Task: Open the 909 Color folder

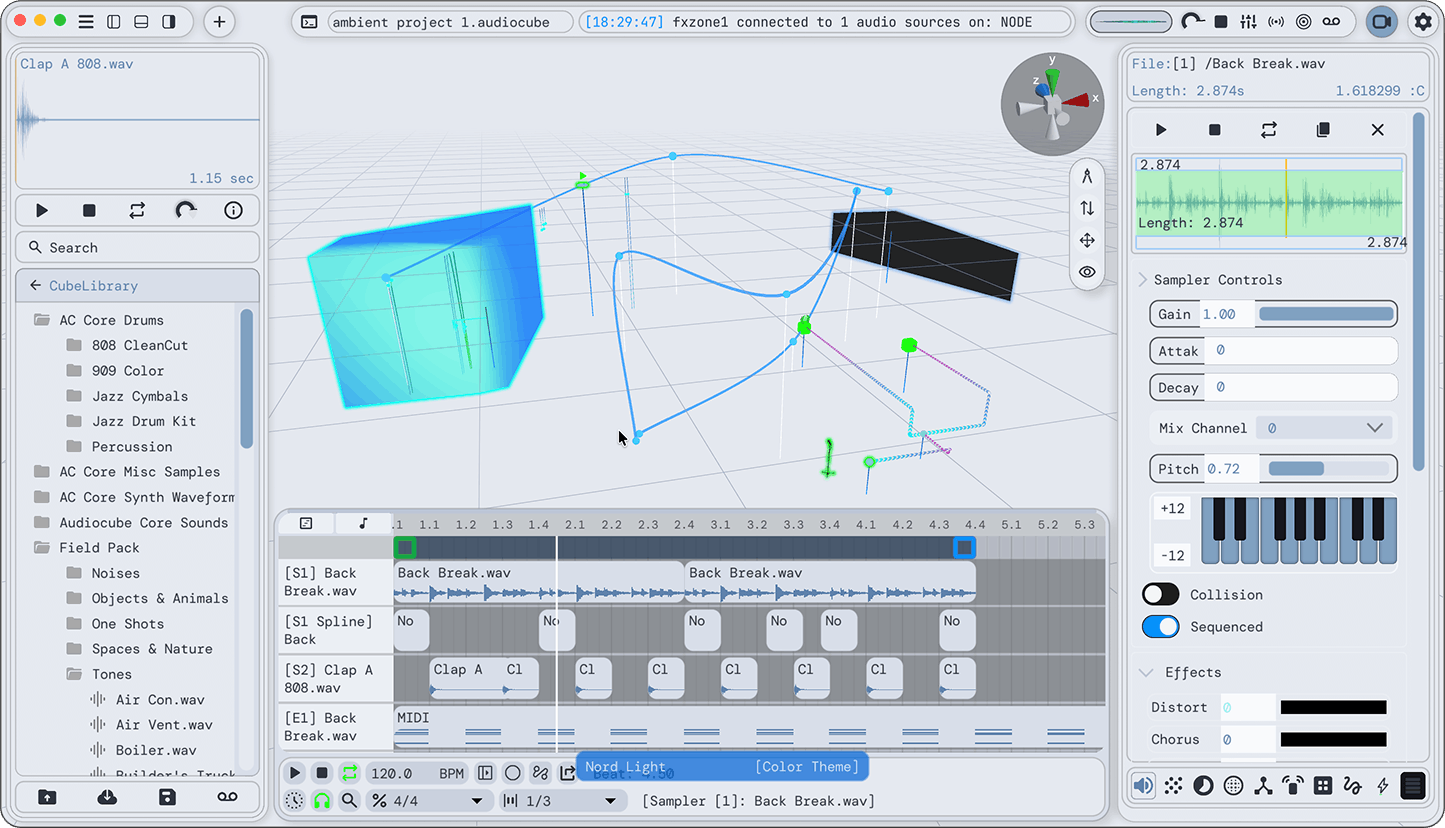Action: [128, 370]
